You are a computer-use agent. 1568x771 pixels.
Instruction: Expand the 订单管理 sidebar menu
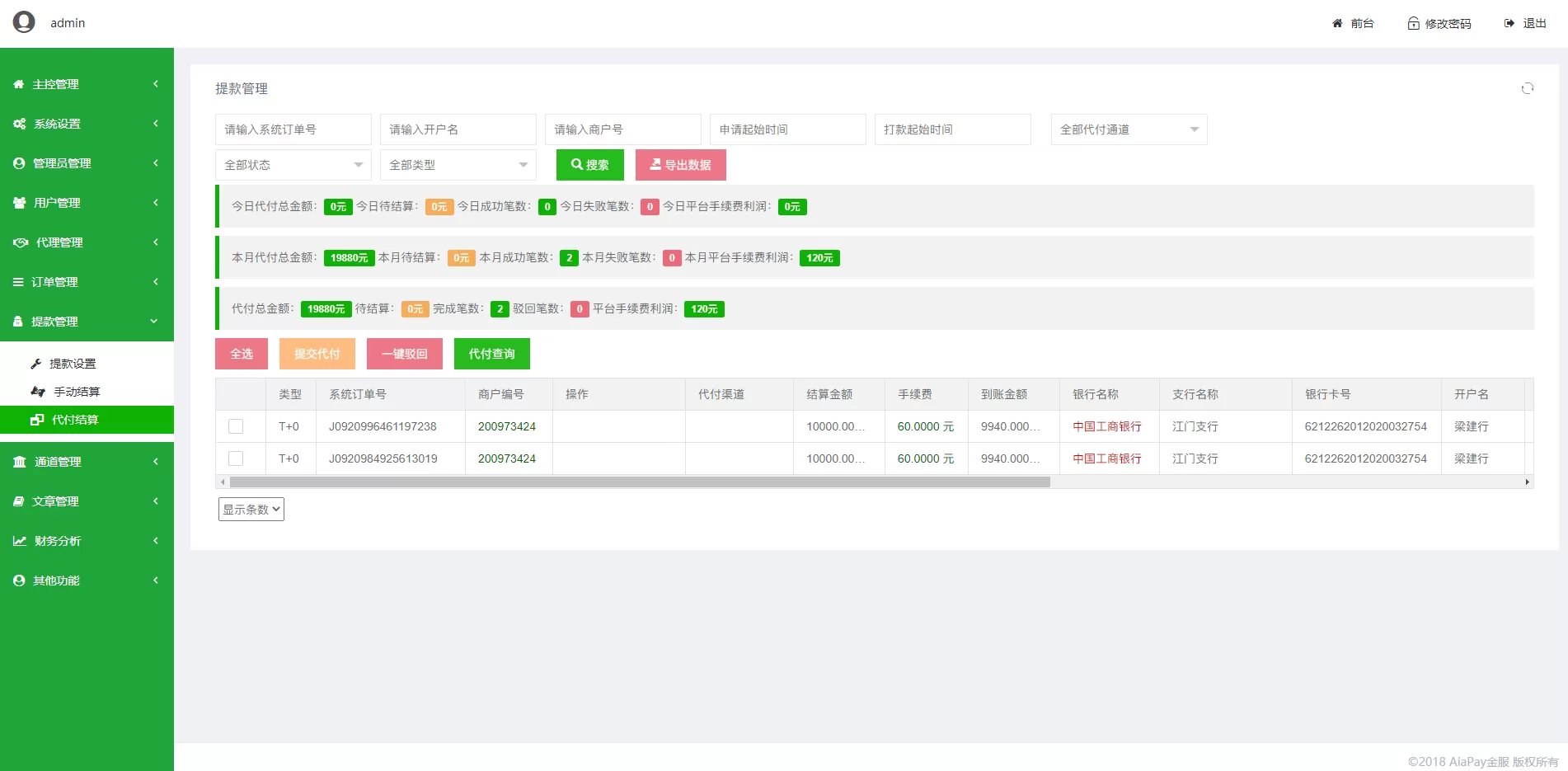[x=87, y=282]
